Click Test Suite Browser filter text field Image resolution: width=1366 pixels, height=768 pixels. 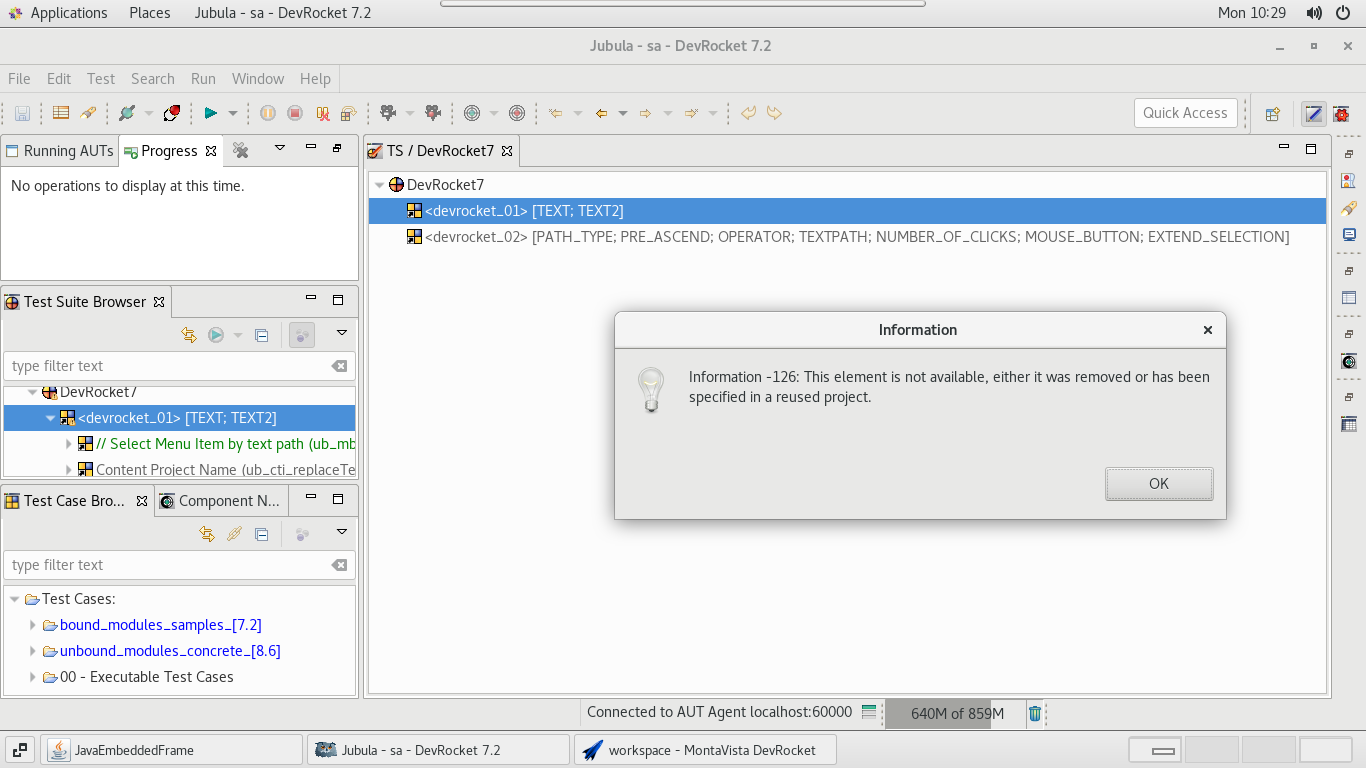coord(166,366)
